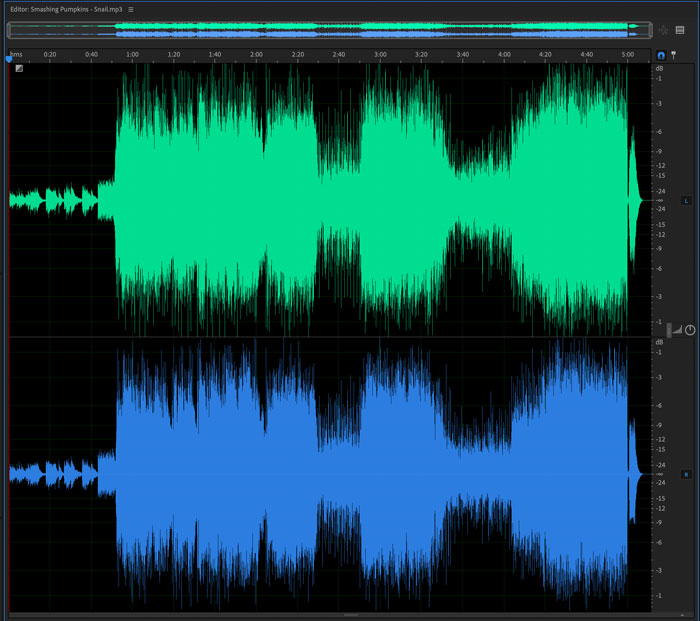This screenshot has width=700, height=621.
Task: Click the 1:20 mark on the ruler
Action: click(x=174, y=54)
